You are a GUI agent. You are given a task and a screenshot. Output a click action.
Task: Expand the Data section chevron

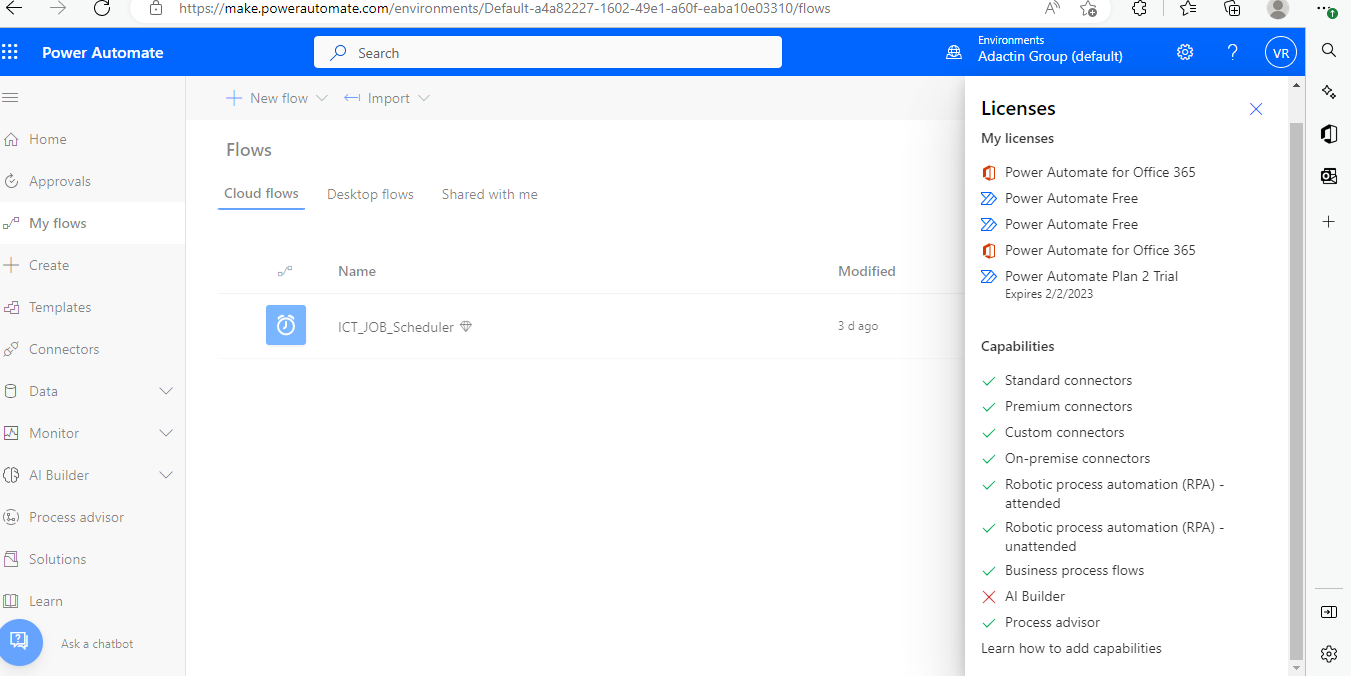[x=166, y=390]
